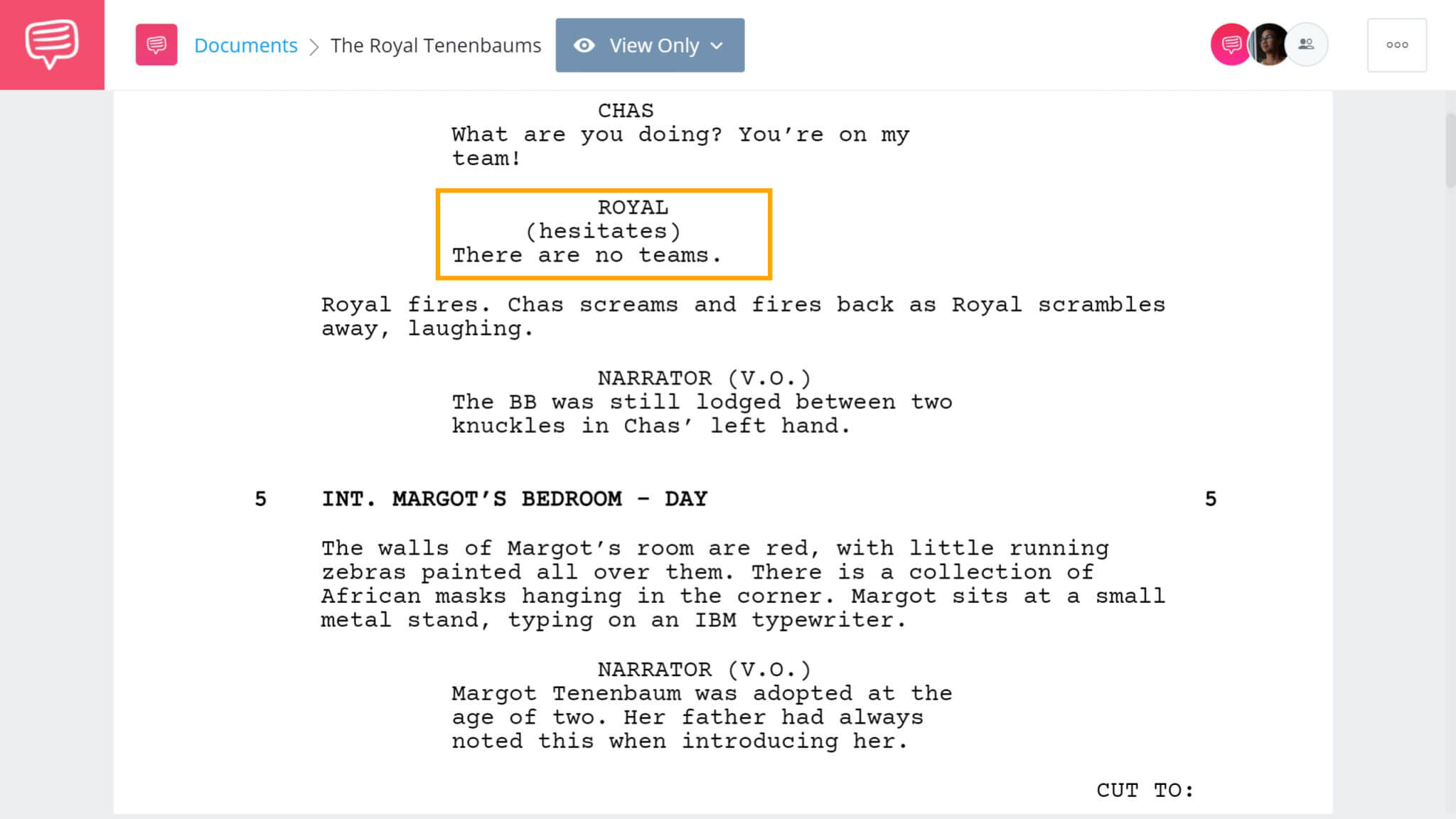This screenshot has width=1456, height=819.
Task: Click the user profile avatar icon
Action: coord(1268,45)
